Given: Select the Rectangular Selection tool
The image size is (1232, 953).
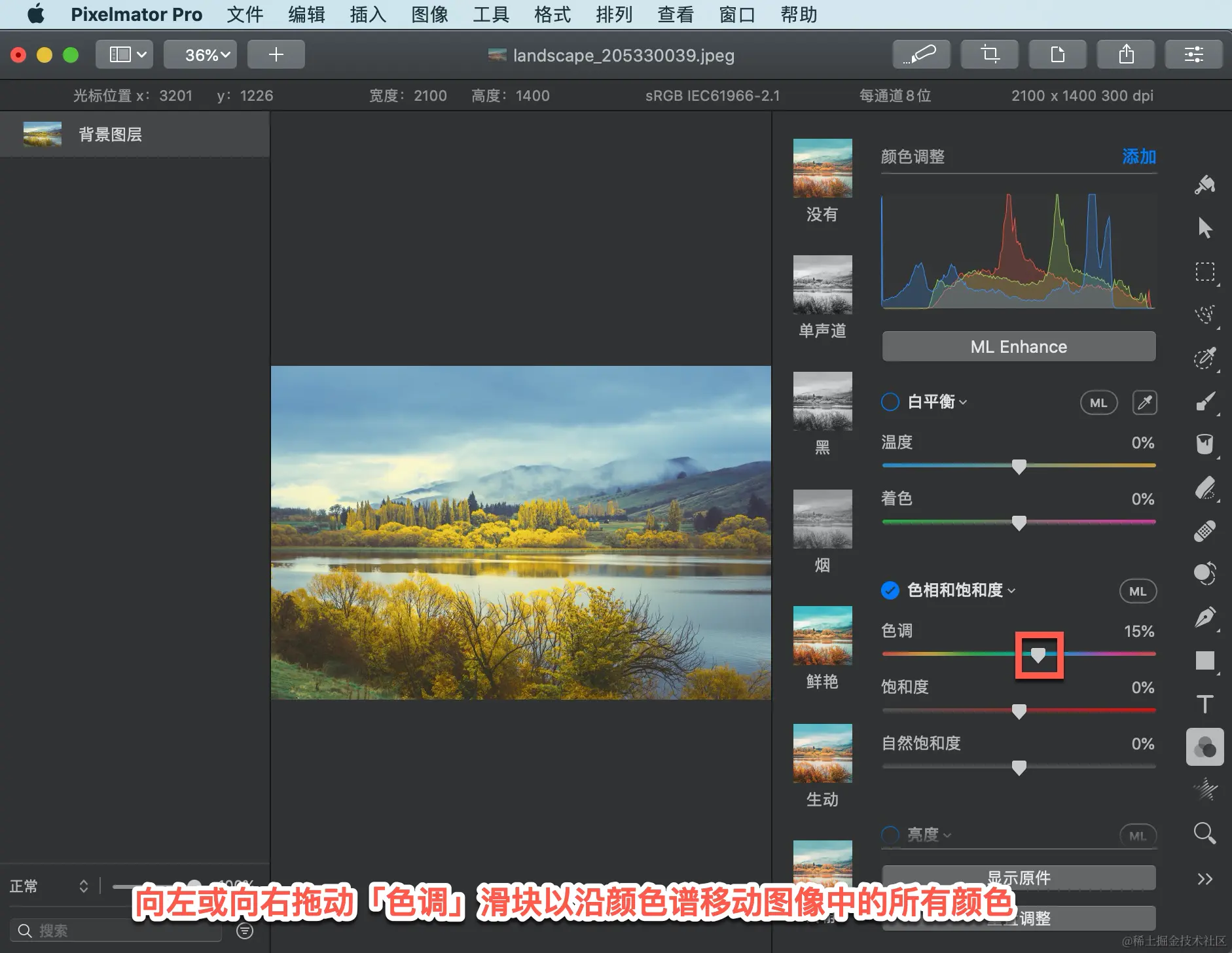Looking at the screenshot, I should (x=1205, y=272).
